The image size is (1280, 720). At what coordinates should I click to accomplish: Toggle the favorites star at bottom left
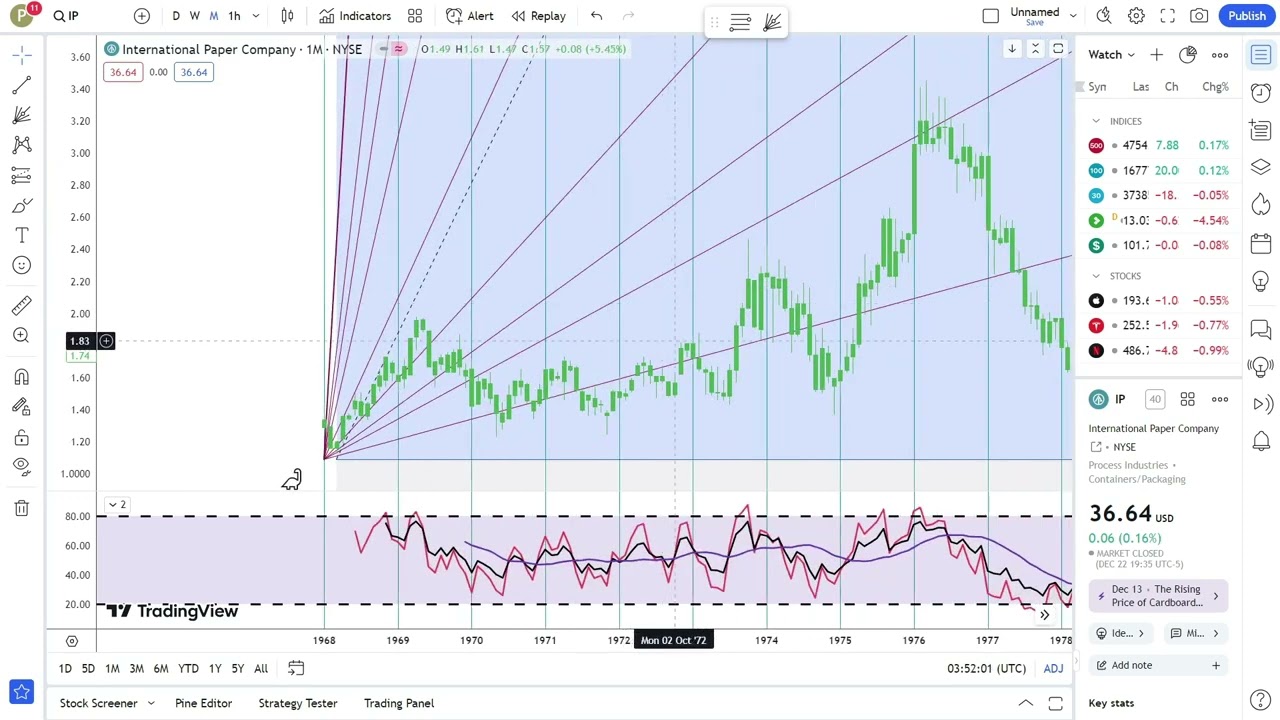coord(21,692)
